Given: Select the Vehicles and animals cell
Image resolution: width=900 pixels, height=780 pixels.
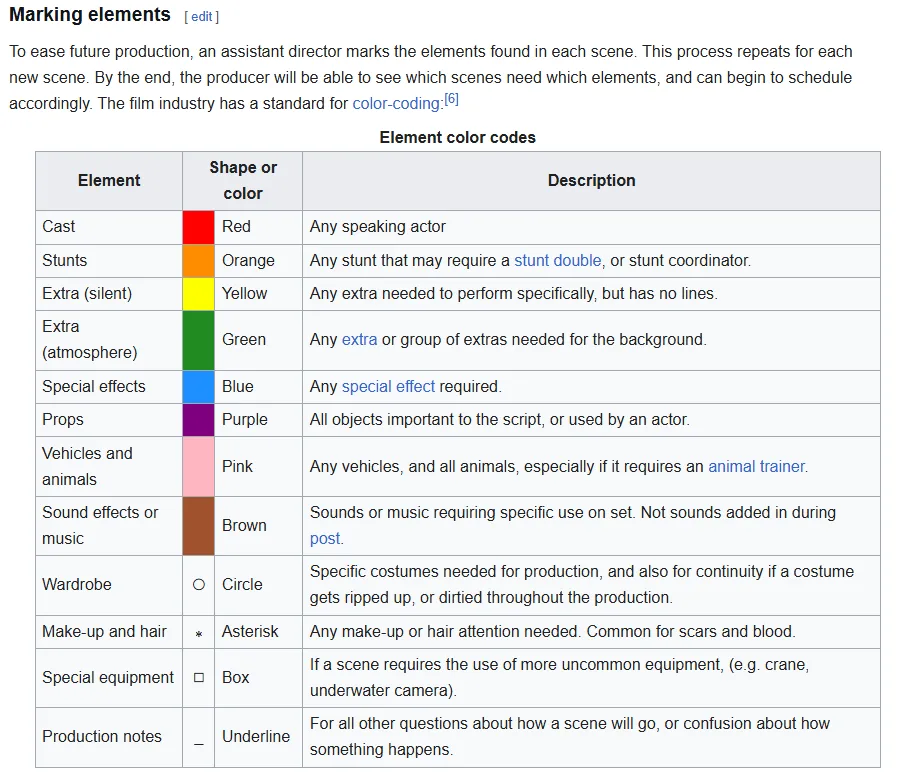Looking at the screenshot, I should point(109,467).
